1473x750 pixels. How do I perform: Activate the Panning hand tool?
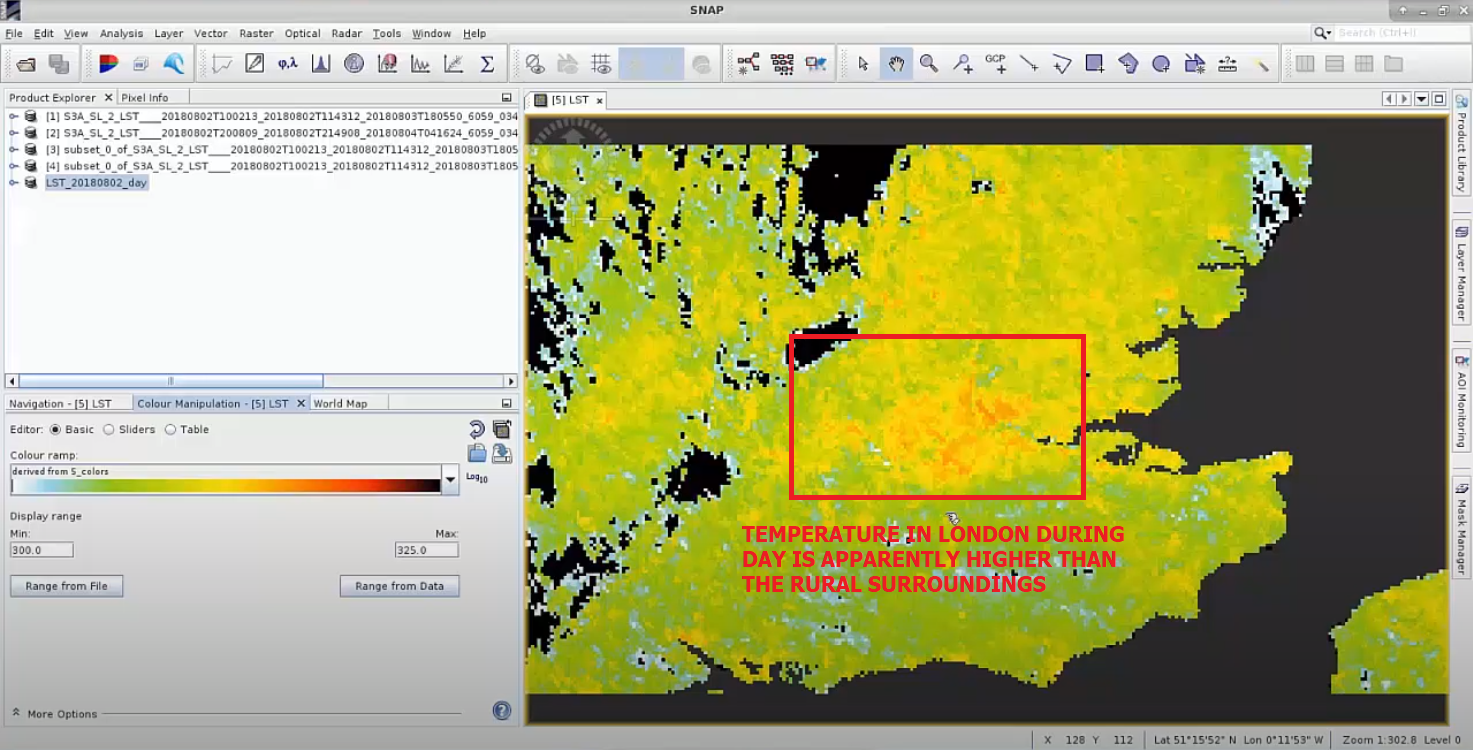pos(896,64)
